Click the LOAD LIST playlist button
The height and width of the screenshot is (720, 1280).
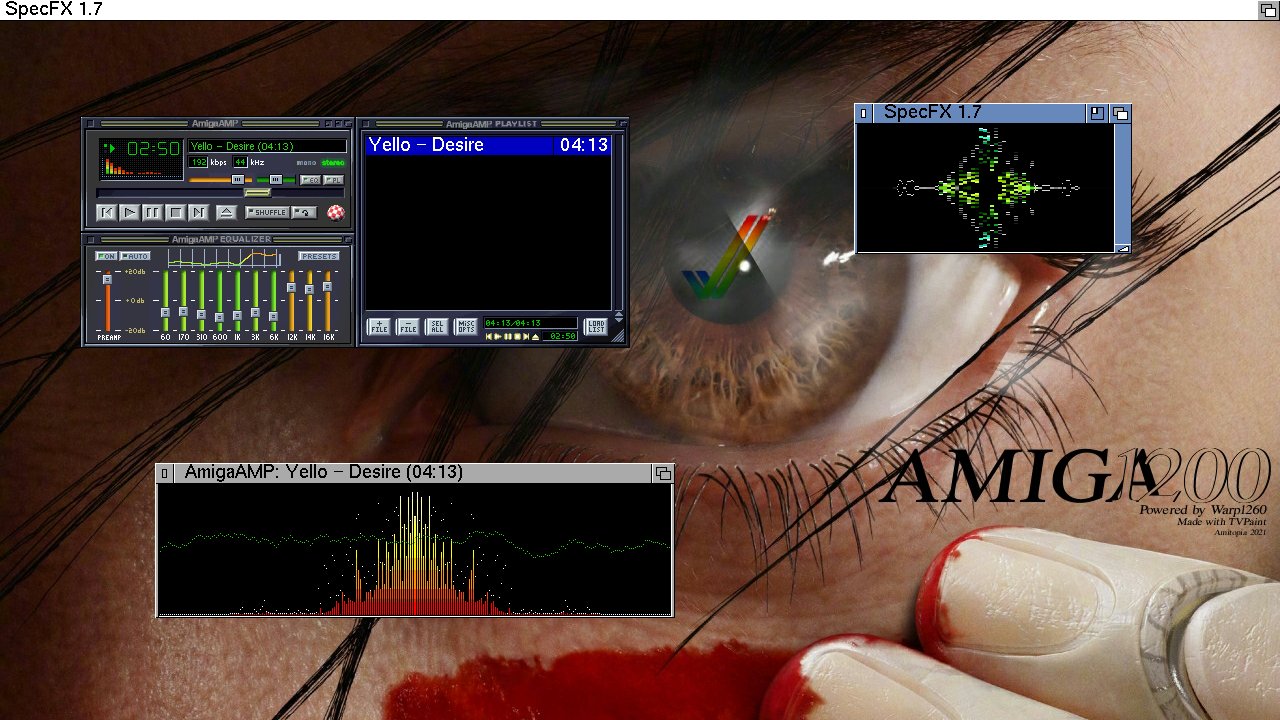[596, 326]
